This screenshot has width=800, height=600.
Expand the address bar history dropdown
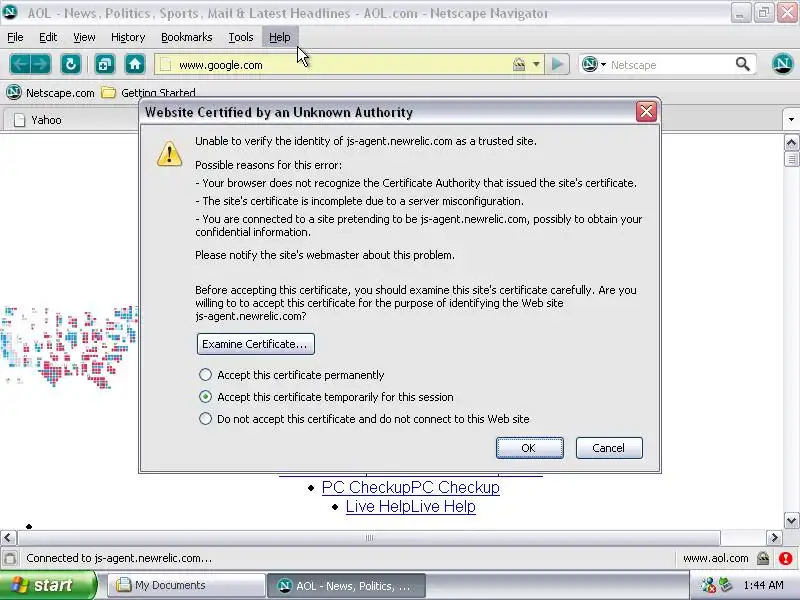click(536, 64)
